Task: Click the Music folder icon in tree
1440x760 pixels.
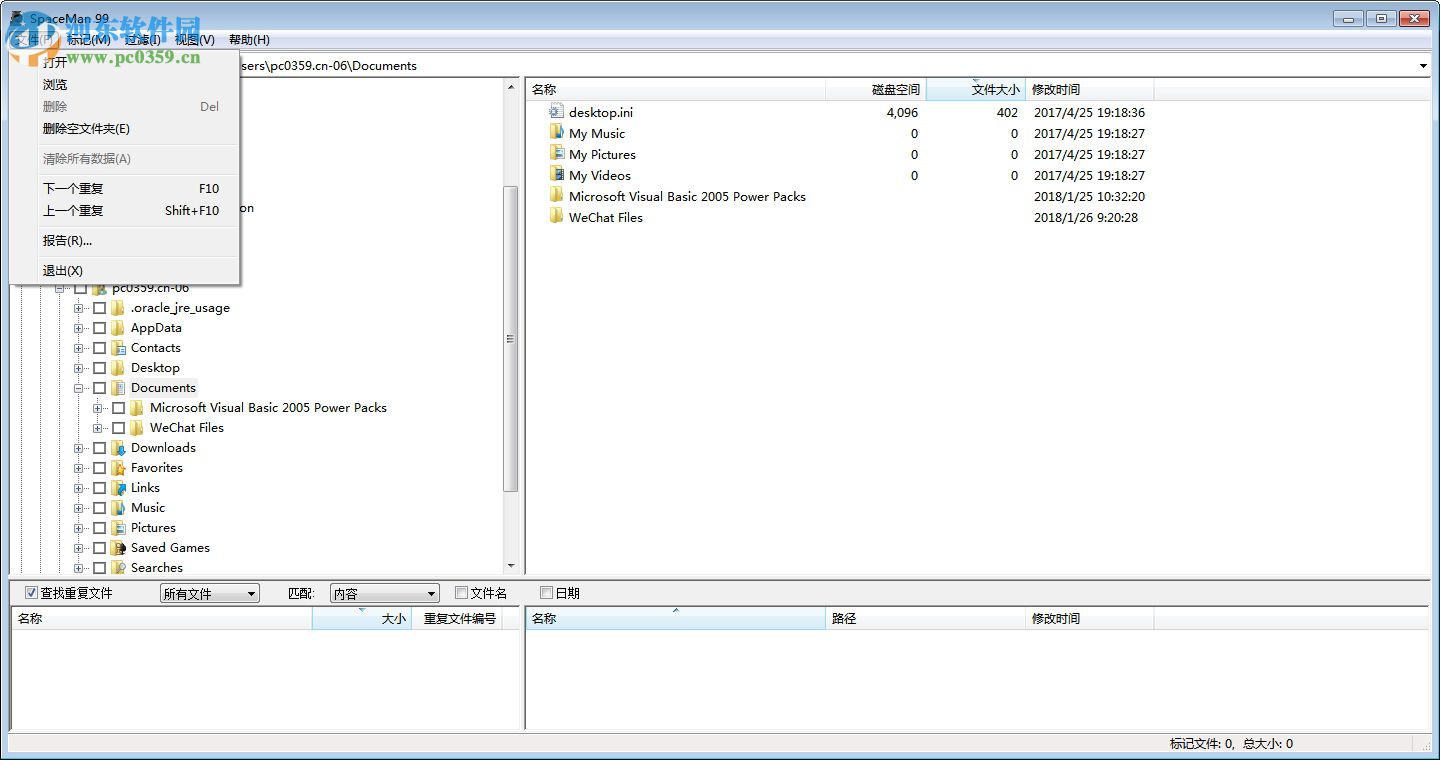Action: point(118,508)
